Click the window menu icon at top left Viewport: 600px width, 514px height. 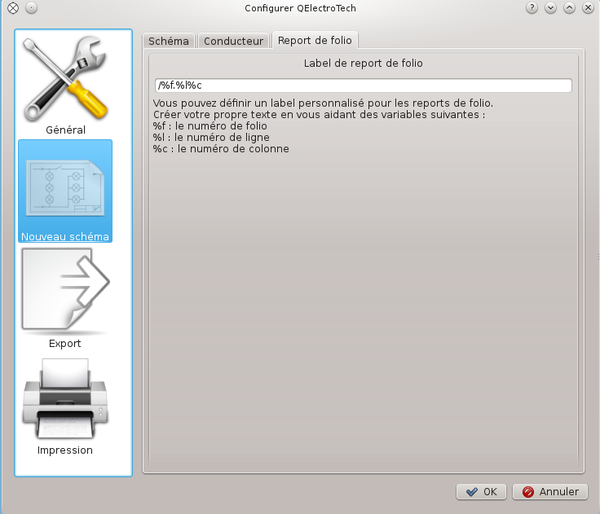click(x=13, y=8)
